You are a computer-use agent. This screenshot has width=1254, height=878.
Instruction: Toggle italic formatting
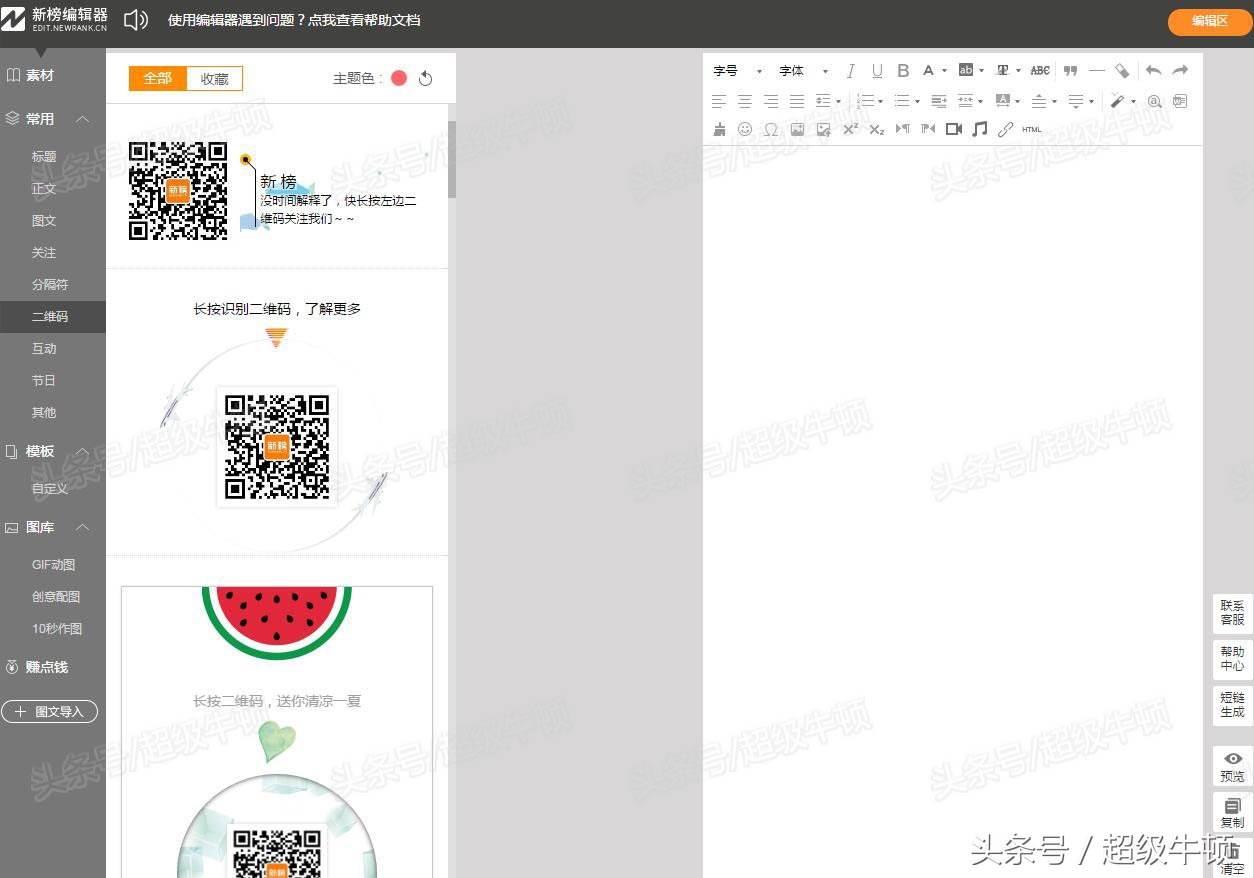coord(851,70)
